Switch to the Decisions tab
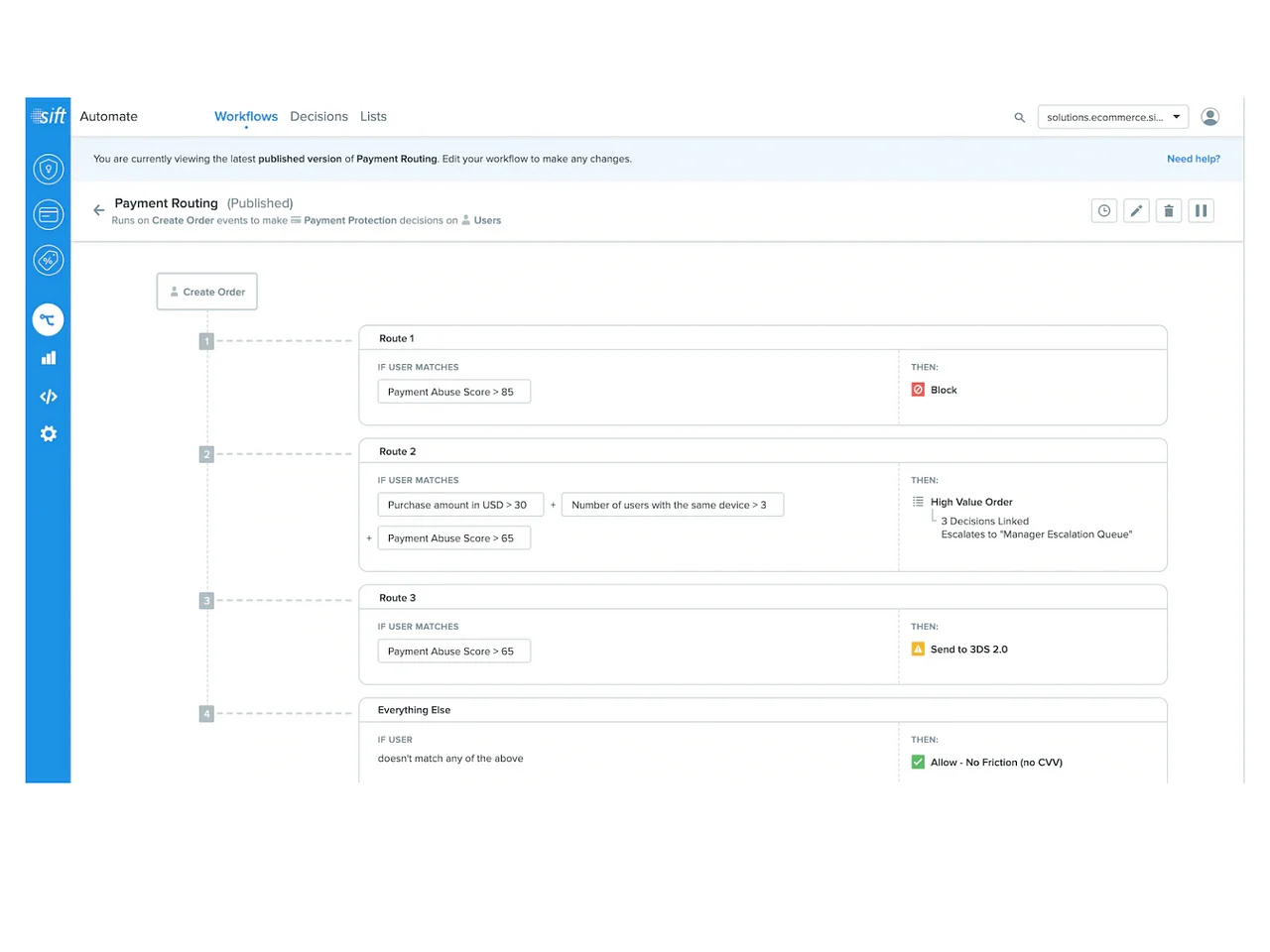Screen dimensions: 1270x952 (318, 117)
